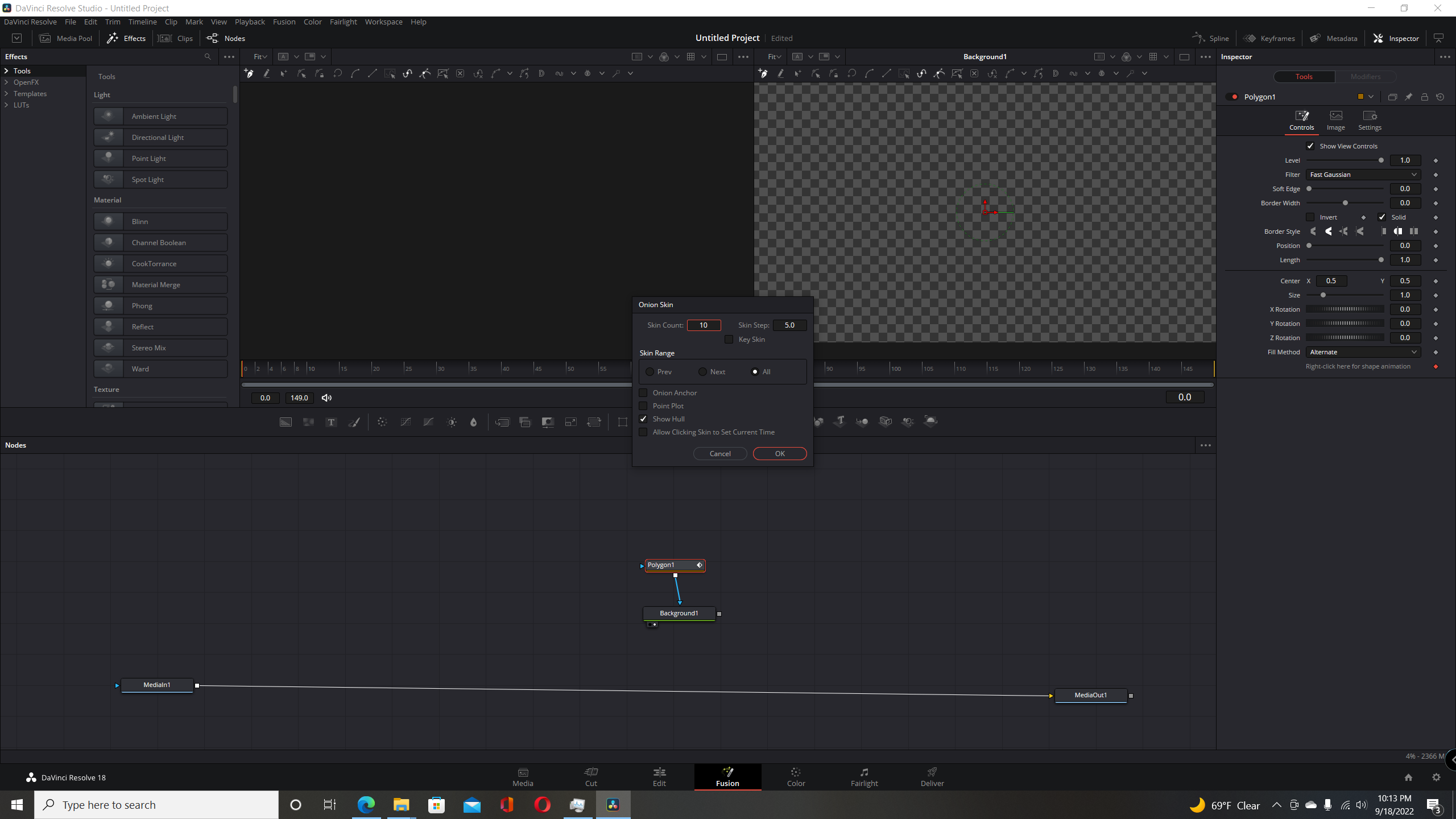Click the Matte Control tool icon

click(548, 422)
